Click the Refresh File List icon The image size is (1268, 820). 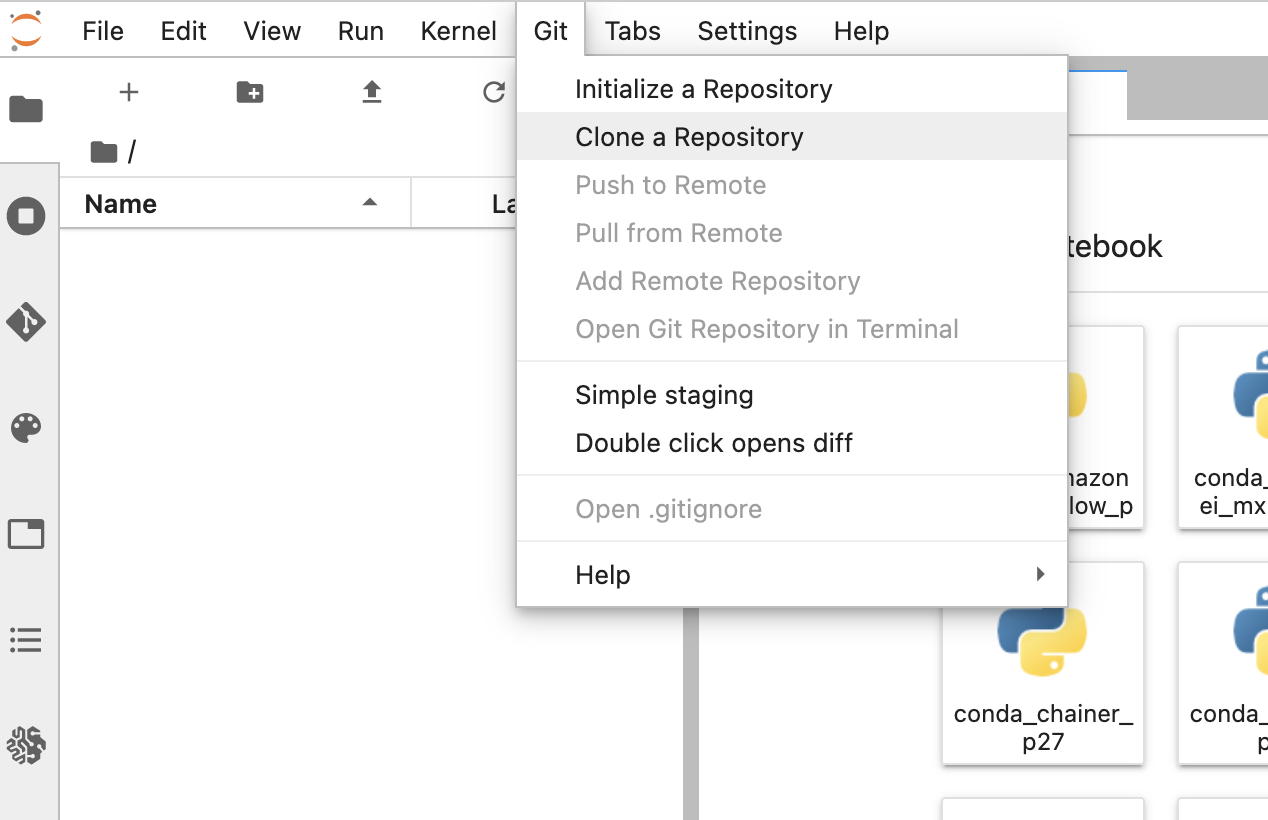494,92
